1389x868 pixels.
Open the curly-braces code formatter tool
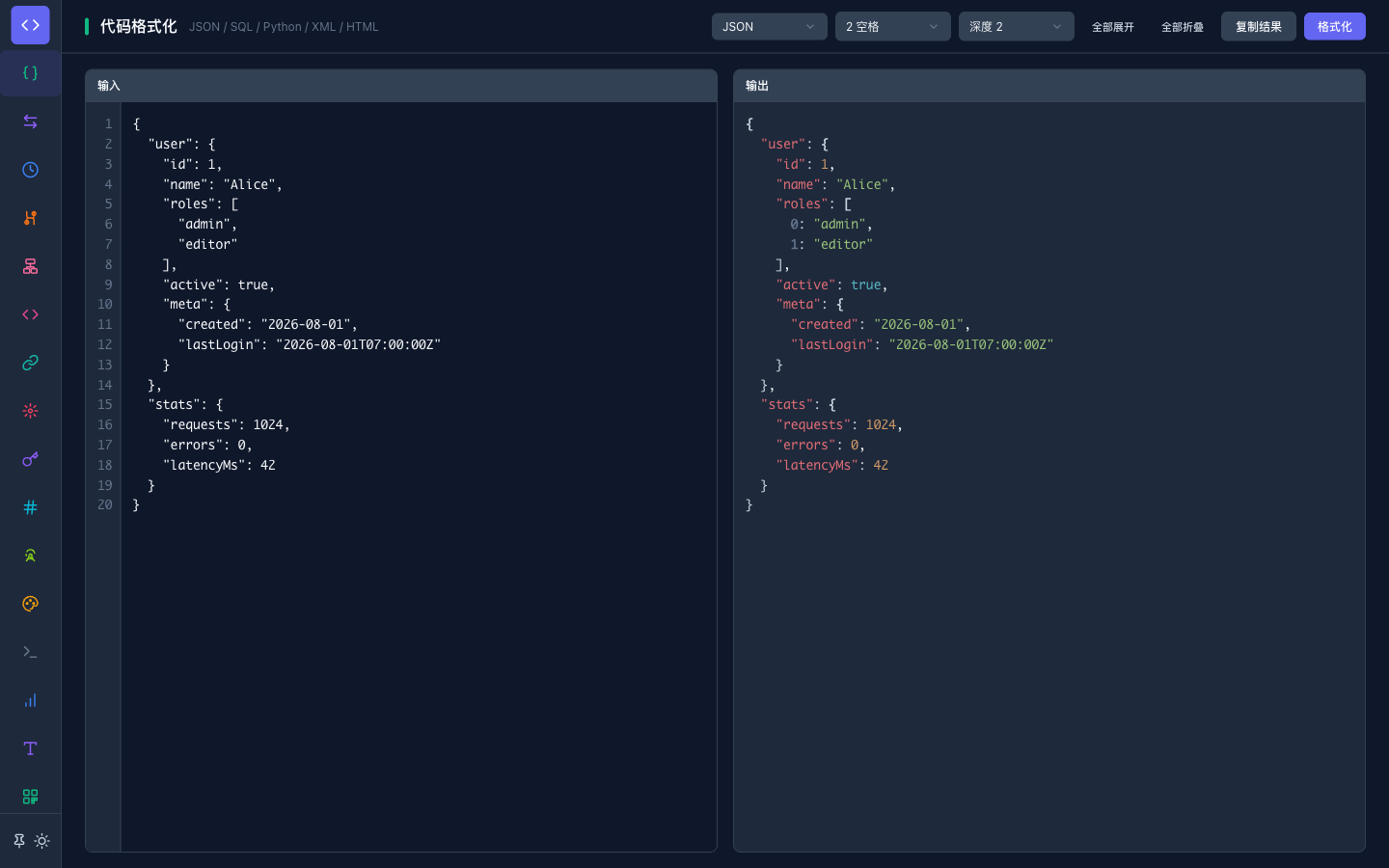click(30, 73)
